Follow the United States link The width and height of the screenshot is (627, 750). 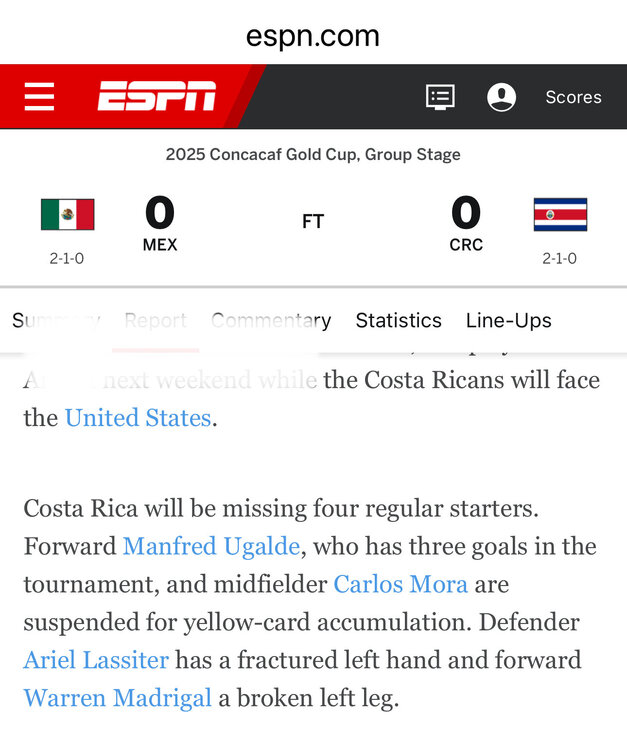coord(137,418)
